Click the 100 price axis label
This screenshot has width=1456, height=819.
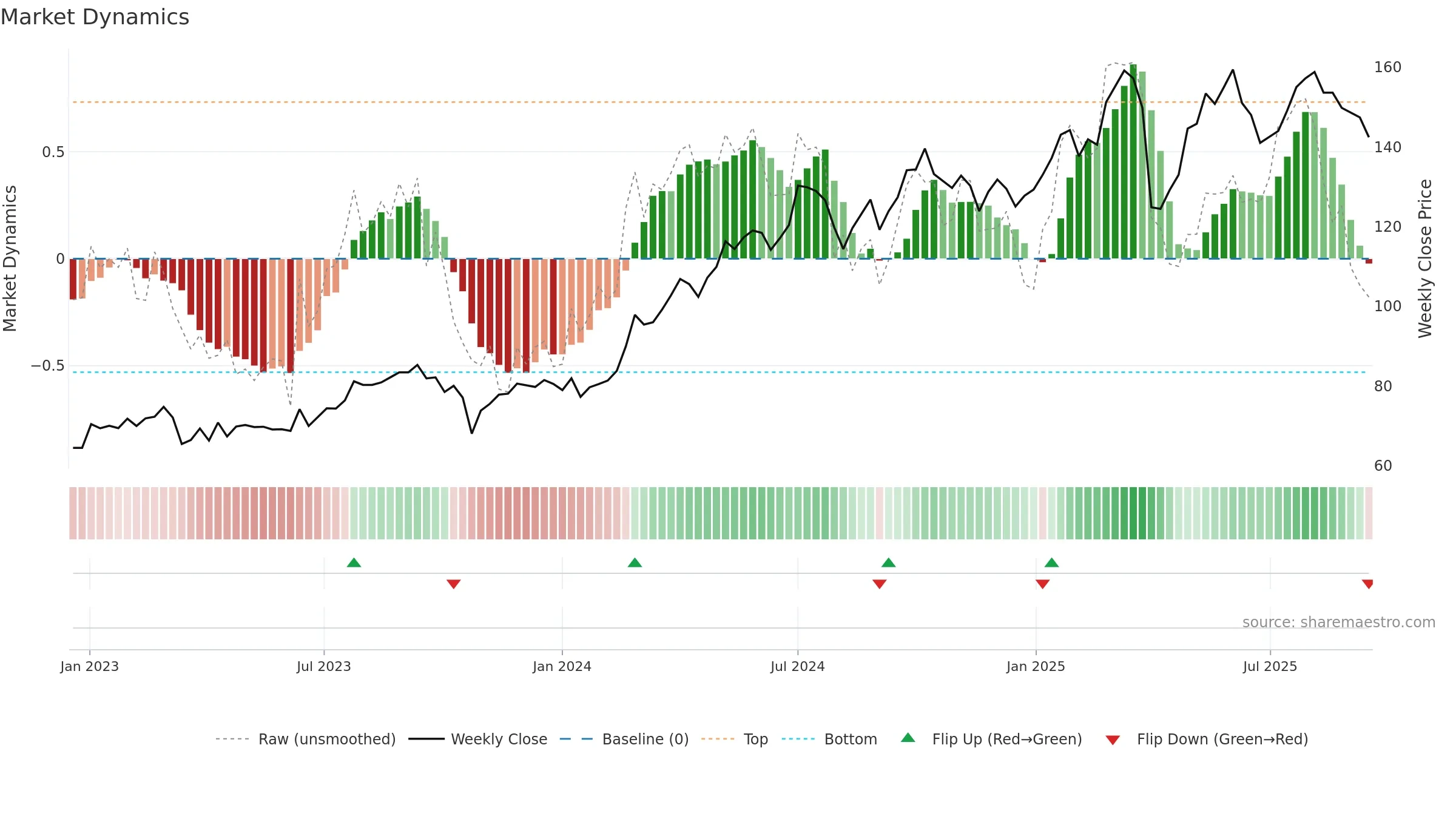click(x=1388, y=306)
